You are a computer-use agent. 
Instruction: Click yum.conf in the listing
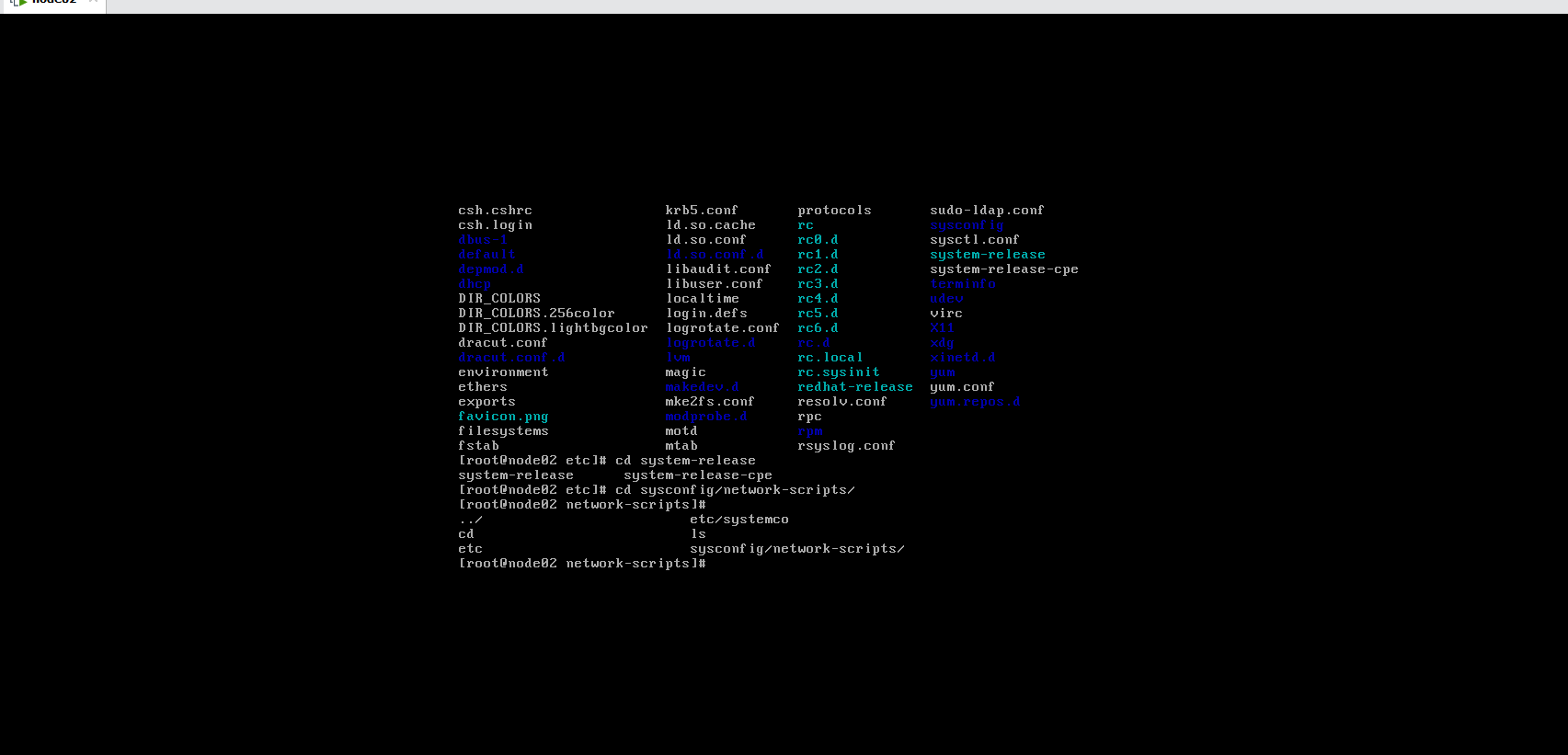coord(962,387)
